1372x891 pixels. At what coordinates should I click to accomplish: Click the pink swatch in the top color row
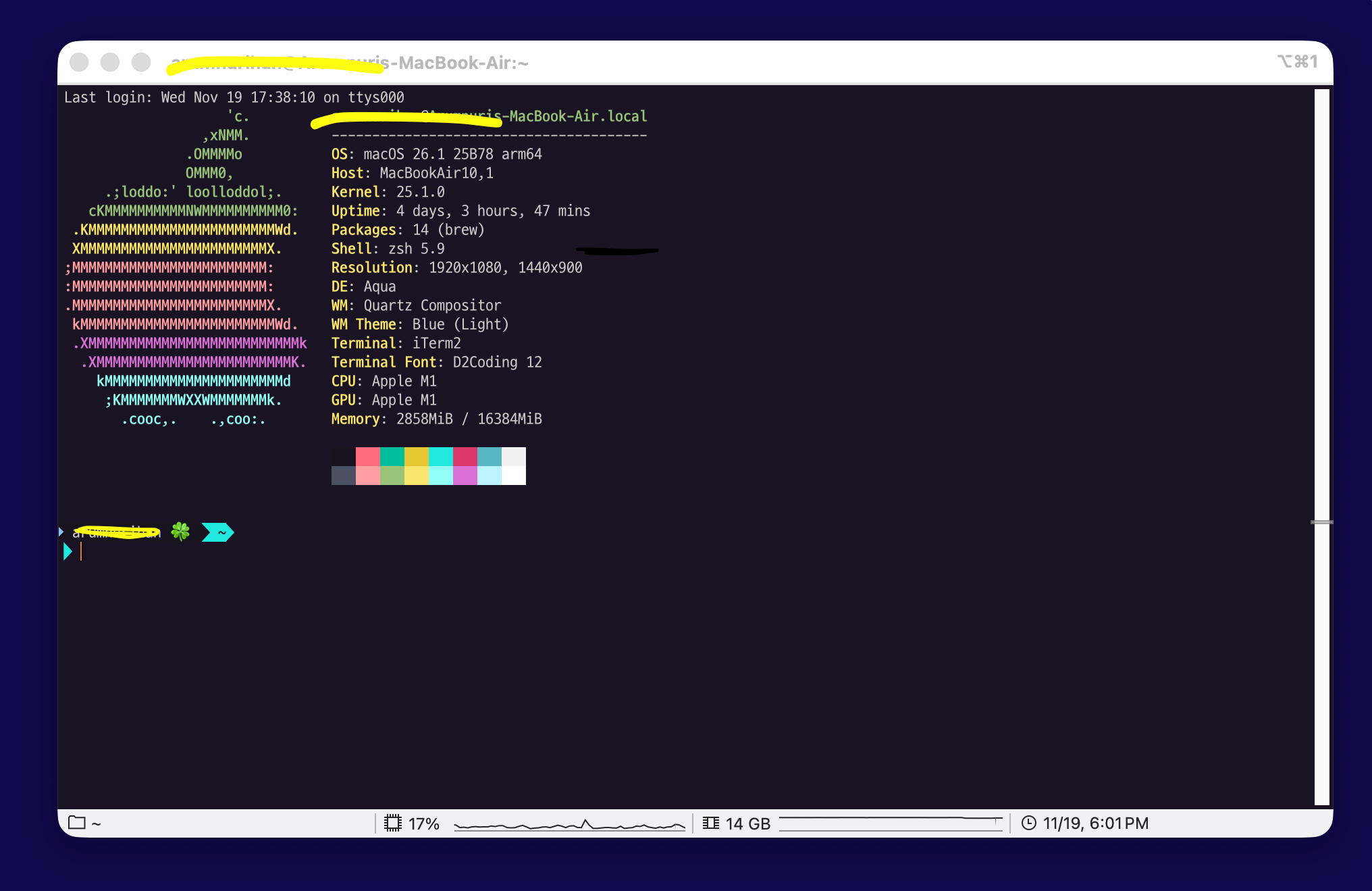(368, 457)
